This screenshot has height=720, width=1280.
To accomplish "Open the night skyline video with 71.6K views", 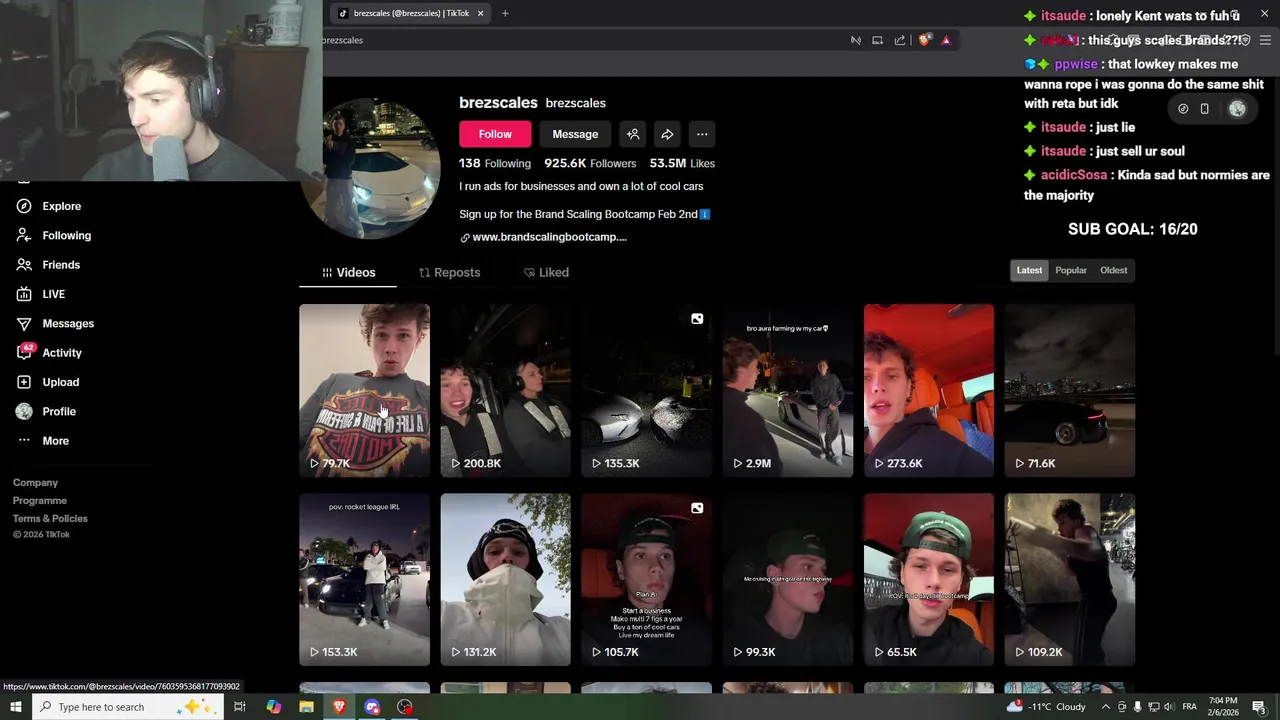I will coord(1069,390).
